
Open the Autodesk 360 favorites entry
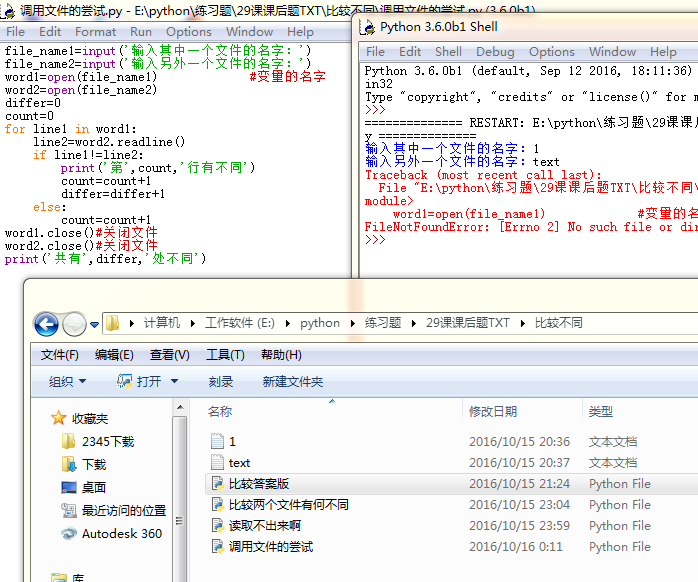click(121, 533)
